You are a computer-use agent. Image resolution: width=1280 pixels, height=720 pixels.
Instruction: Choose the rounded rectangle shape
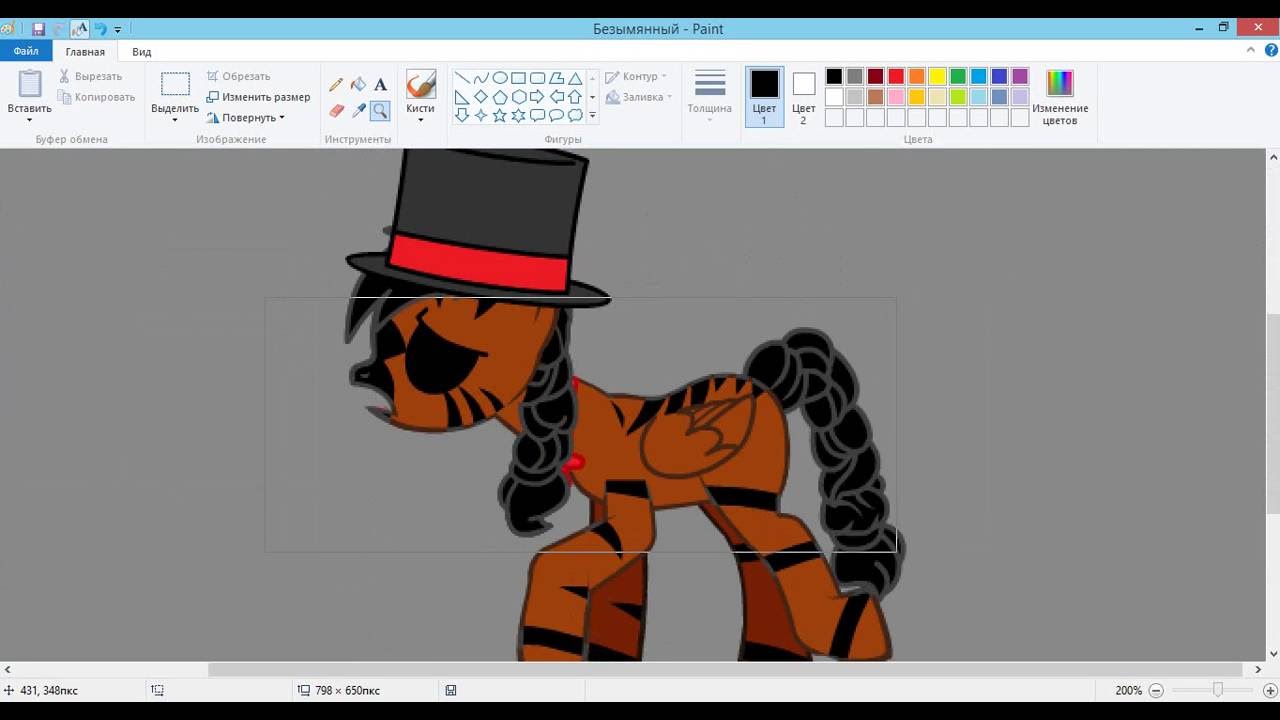[x=537, y=78]
